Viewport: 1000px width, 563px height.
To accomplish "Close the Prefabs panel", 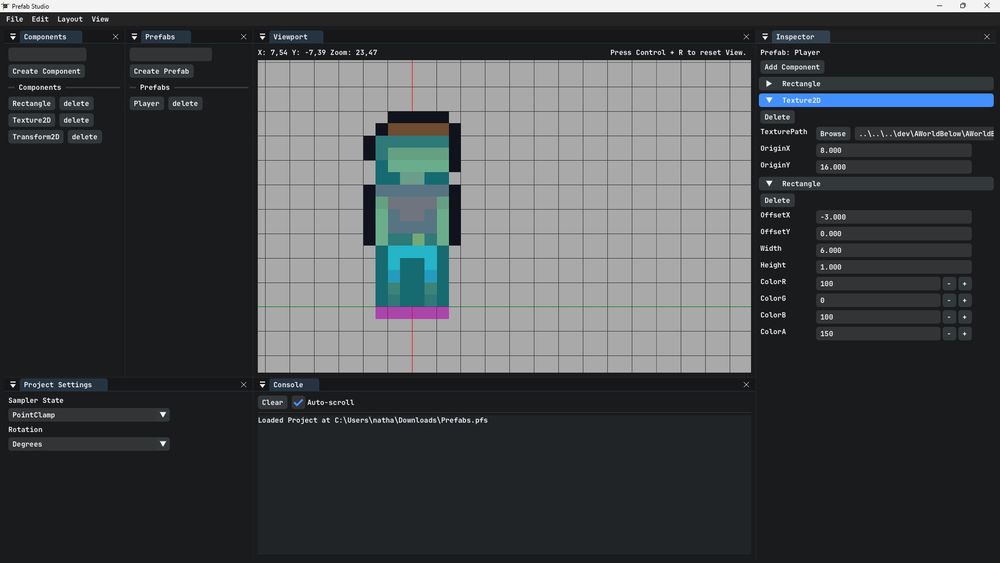I will 244,37.
